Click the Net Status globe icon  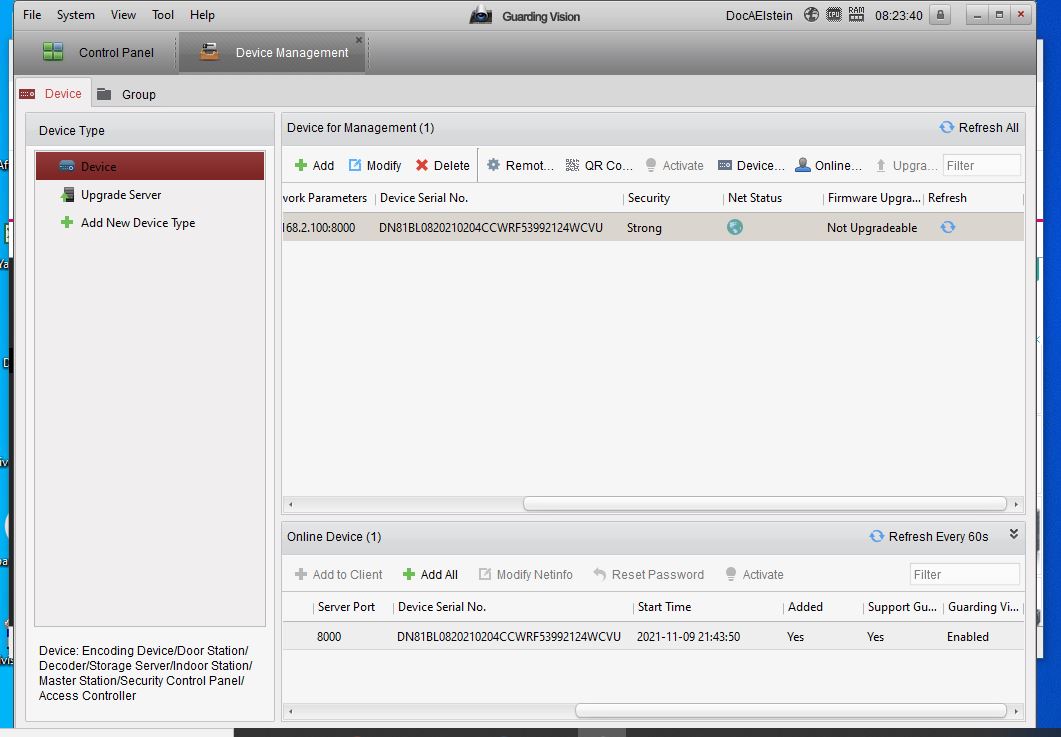735,227
